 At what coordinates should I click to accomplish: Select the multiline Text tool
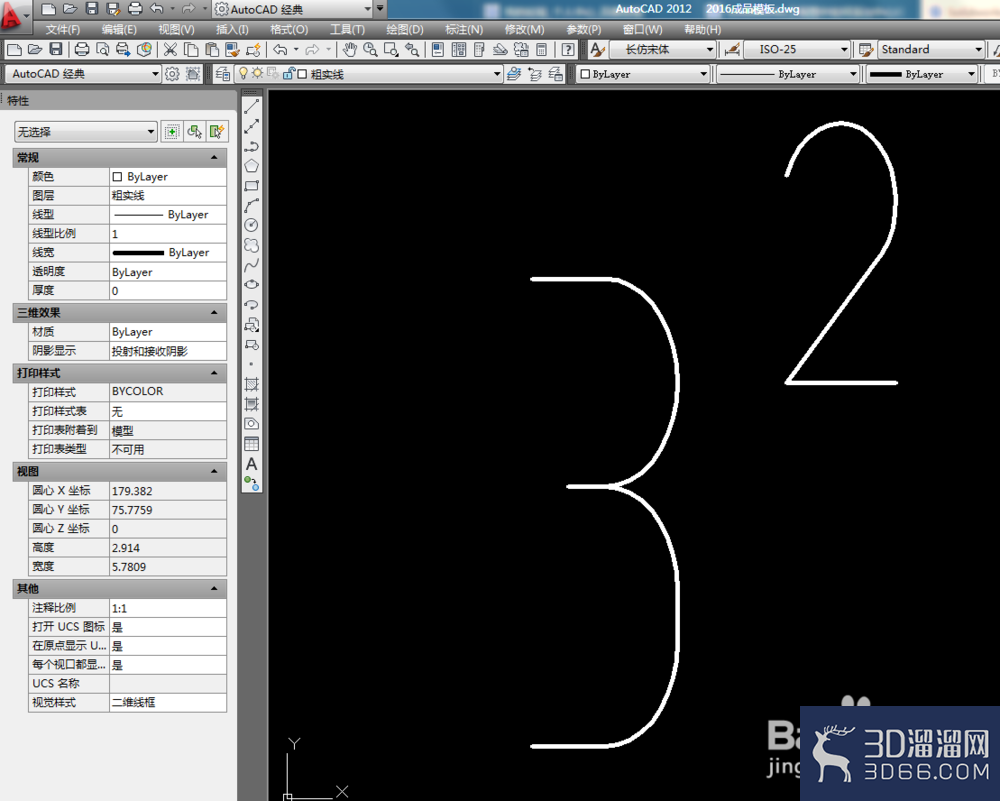click(x=251, y=464)
